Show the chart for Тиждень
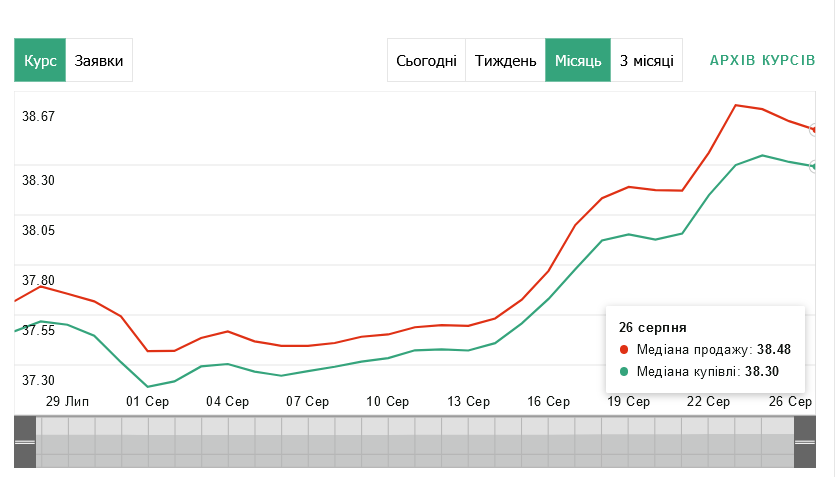838x477 pixels. tap(505, 61)
